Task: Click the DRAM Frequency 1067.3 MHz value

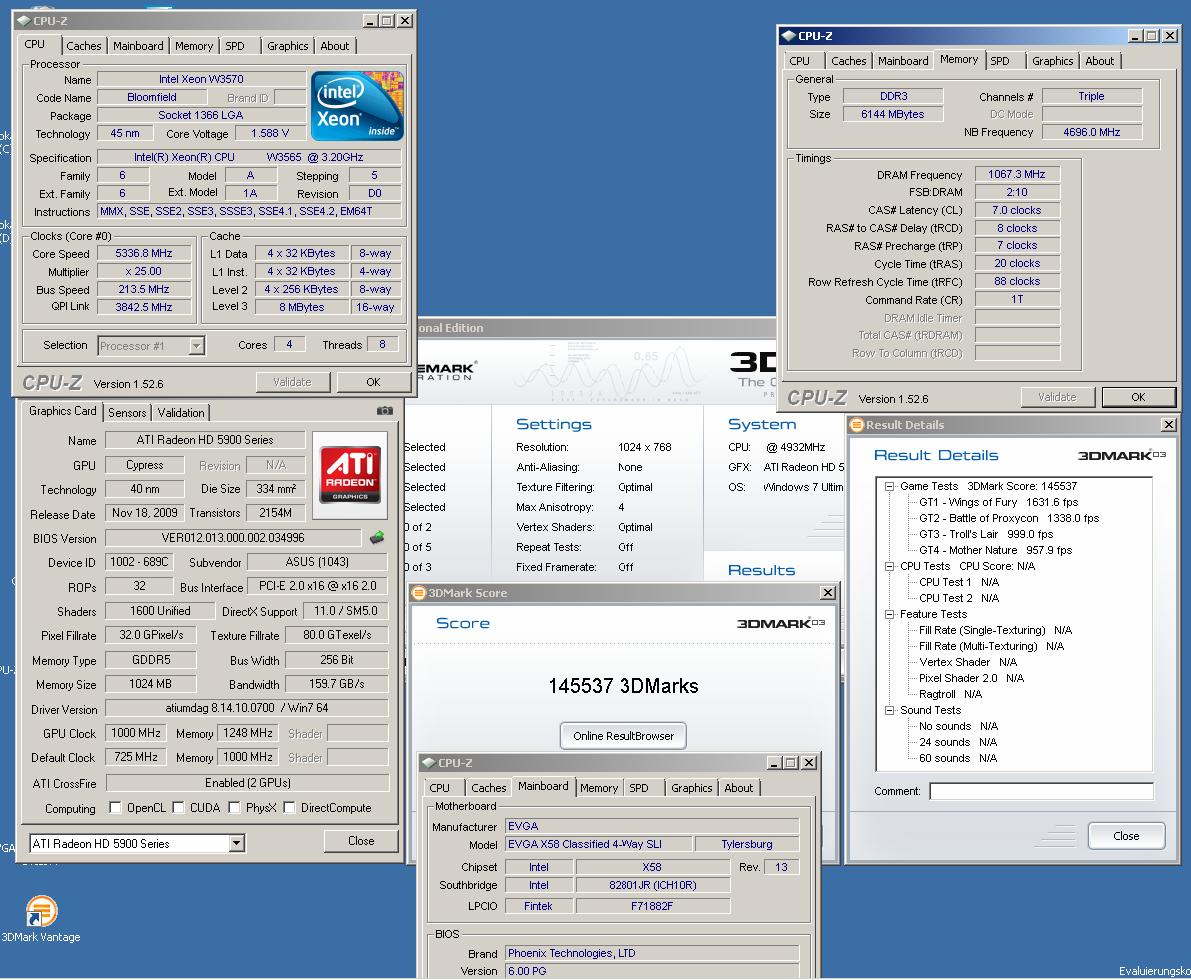Action: (1016, 174)
